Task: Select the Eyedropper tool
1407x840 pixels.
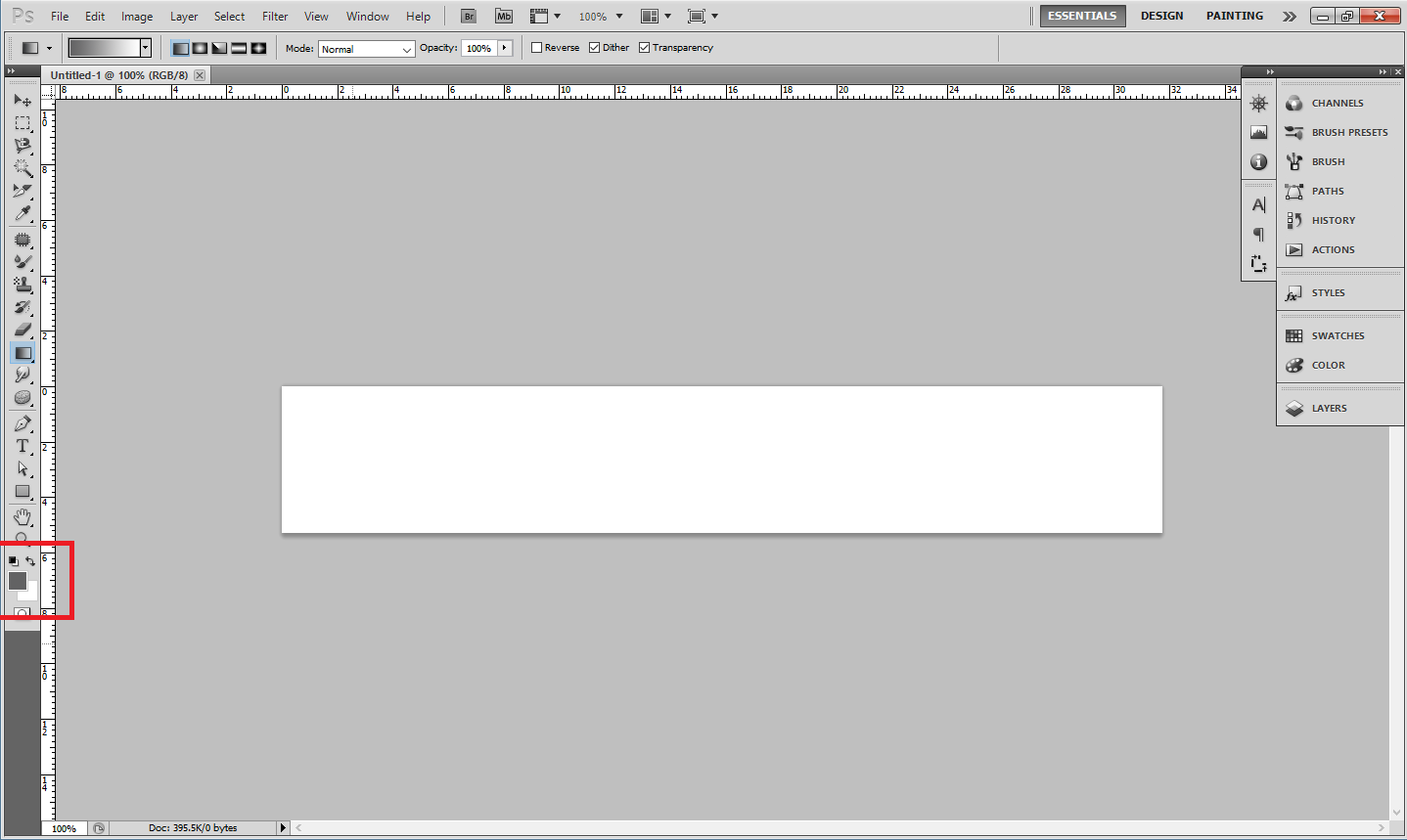Action: coord(22,213)
